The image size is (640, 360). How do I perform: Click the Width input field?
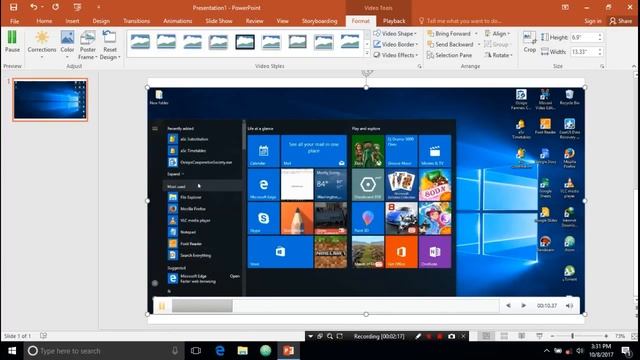584,52
